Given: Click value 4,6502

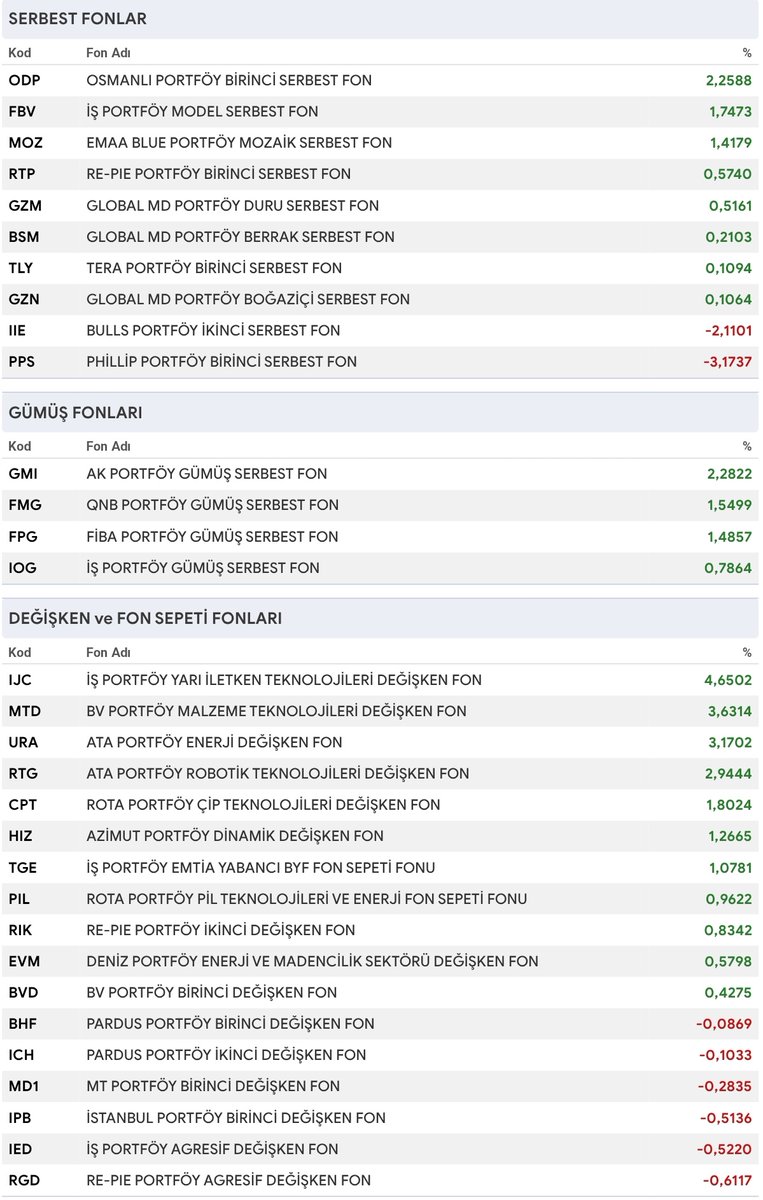Looking at the screenshot, I should [728, 680].
